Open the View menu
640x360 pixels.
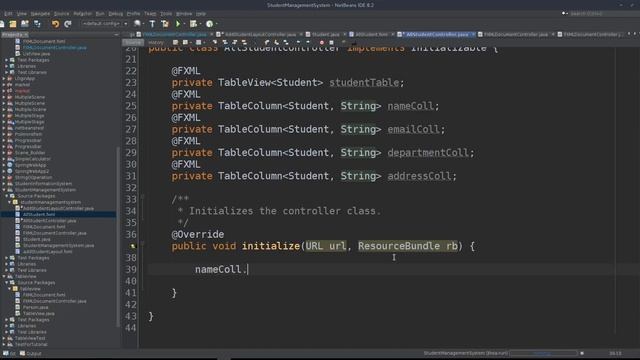tap(22, 13)
